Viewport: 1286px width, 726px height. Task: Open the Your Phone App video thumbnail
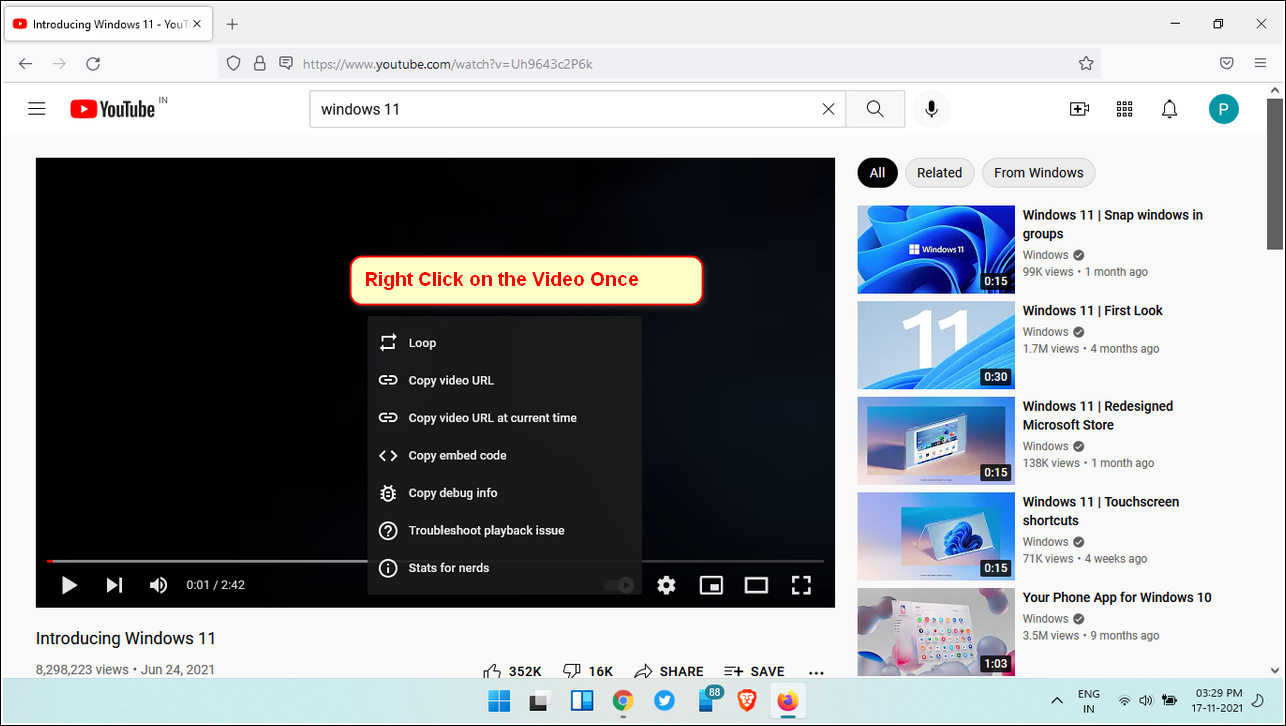[x=936, y=632]
